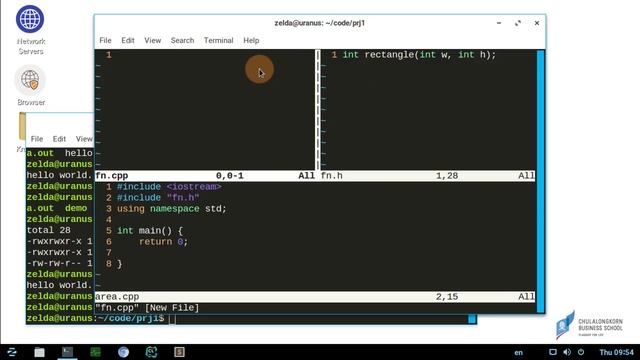Open the volume control in the tray
The image size is (640, 360).
coord(567,352)
